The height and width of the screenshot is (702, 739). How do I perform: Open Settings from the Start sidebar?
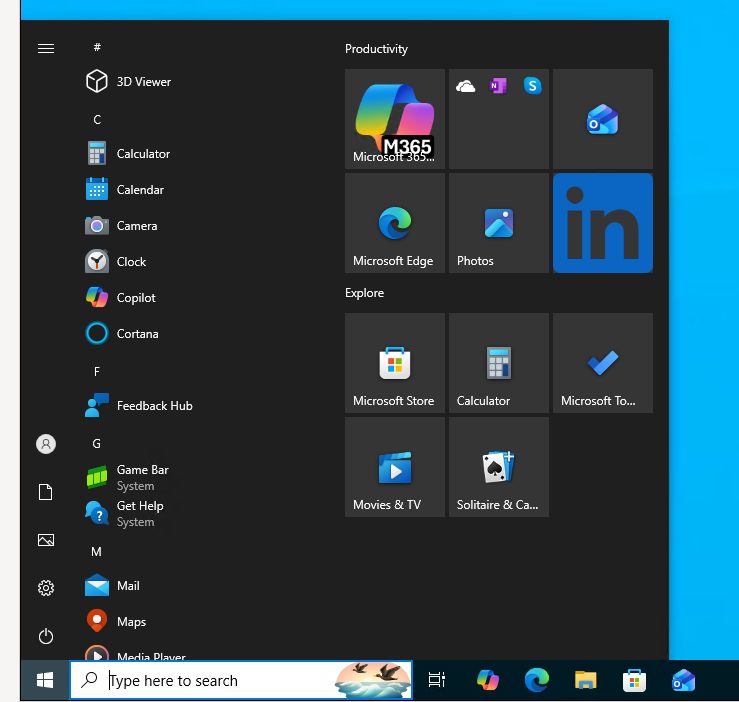[46, 588]
